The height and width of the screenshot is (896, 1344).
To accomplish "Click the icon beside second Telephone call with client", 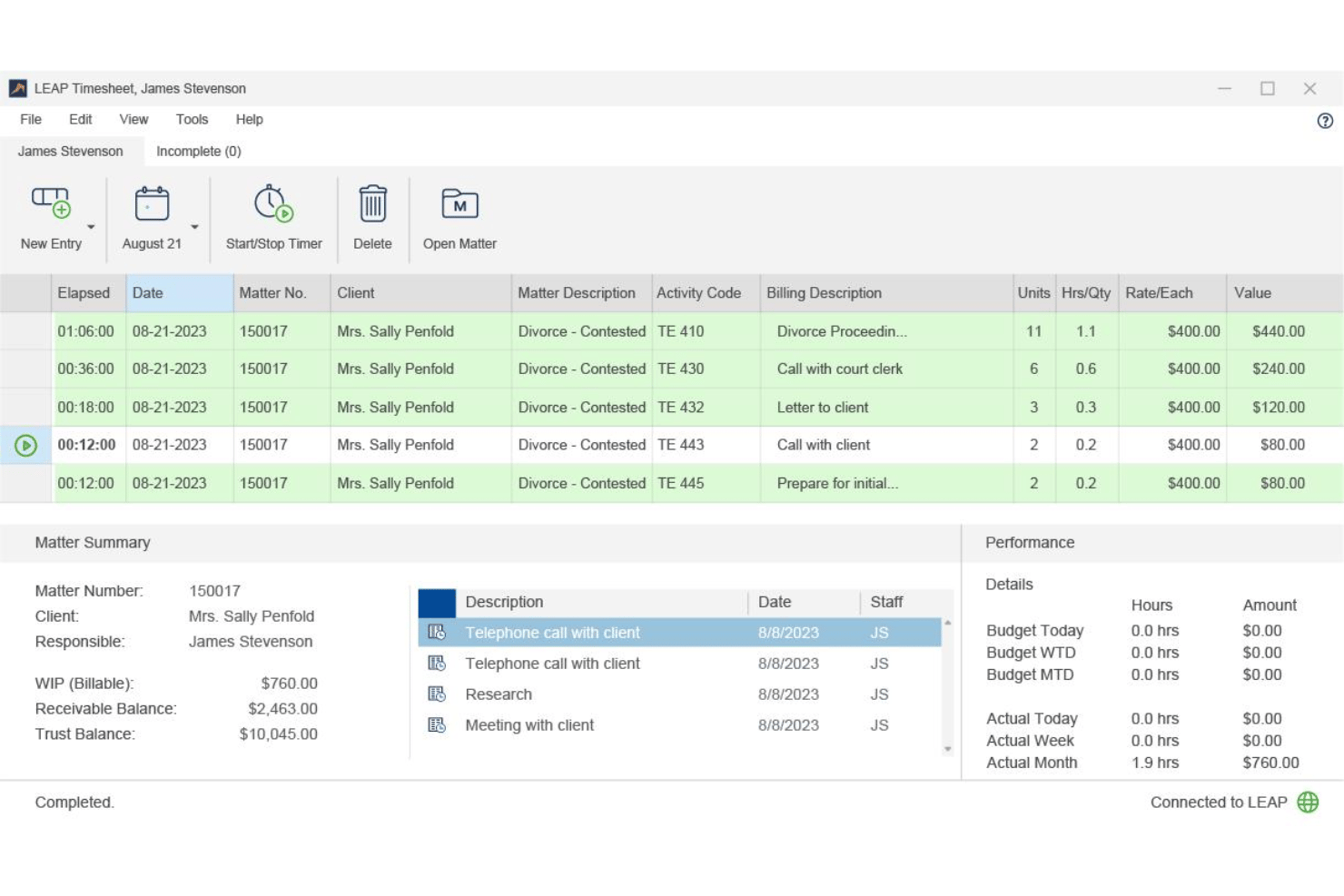I will click(x=437, y=664).
